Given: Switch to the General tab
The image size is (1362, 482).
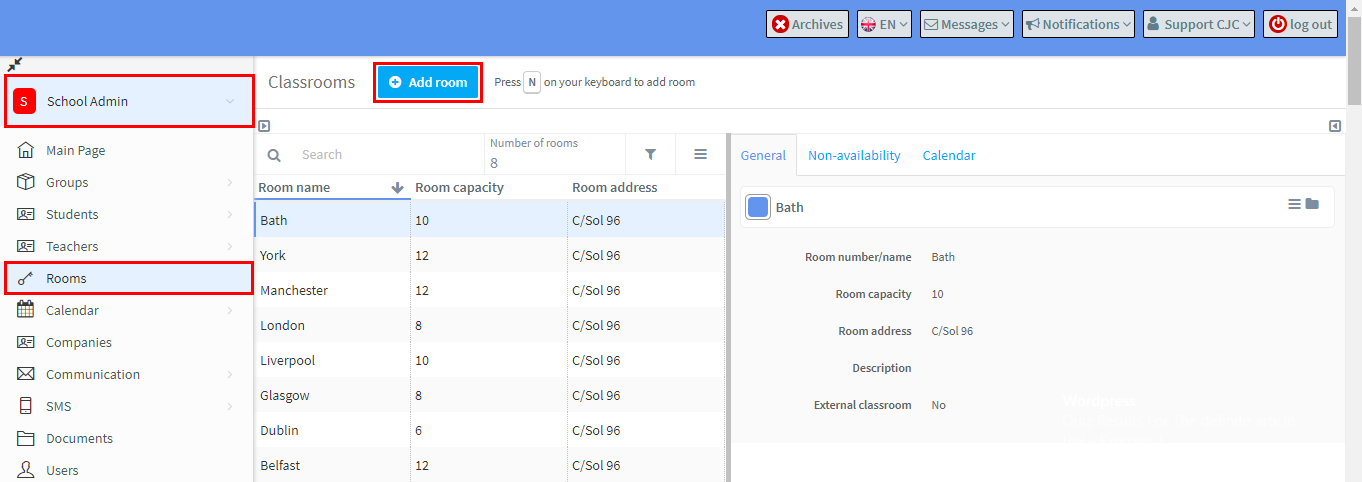Looking at the screenshot, I should point(763,155).
